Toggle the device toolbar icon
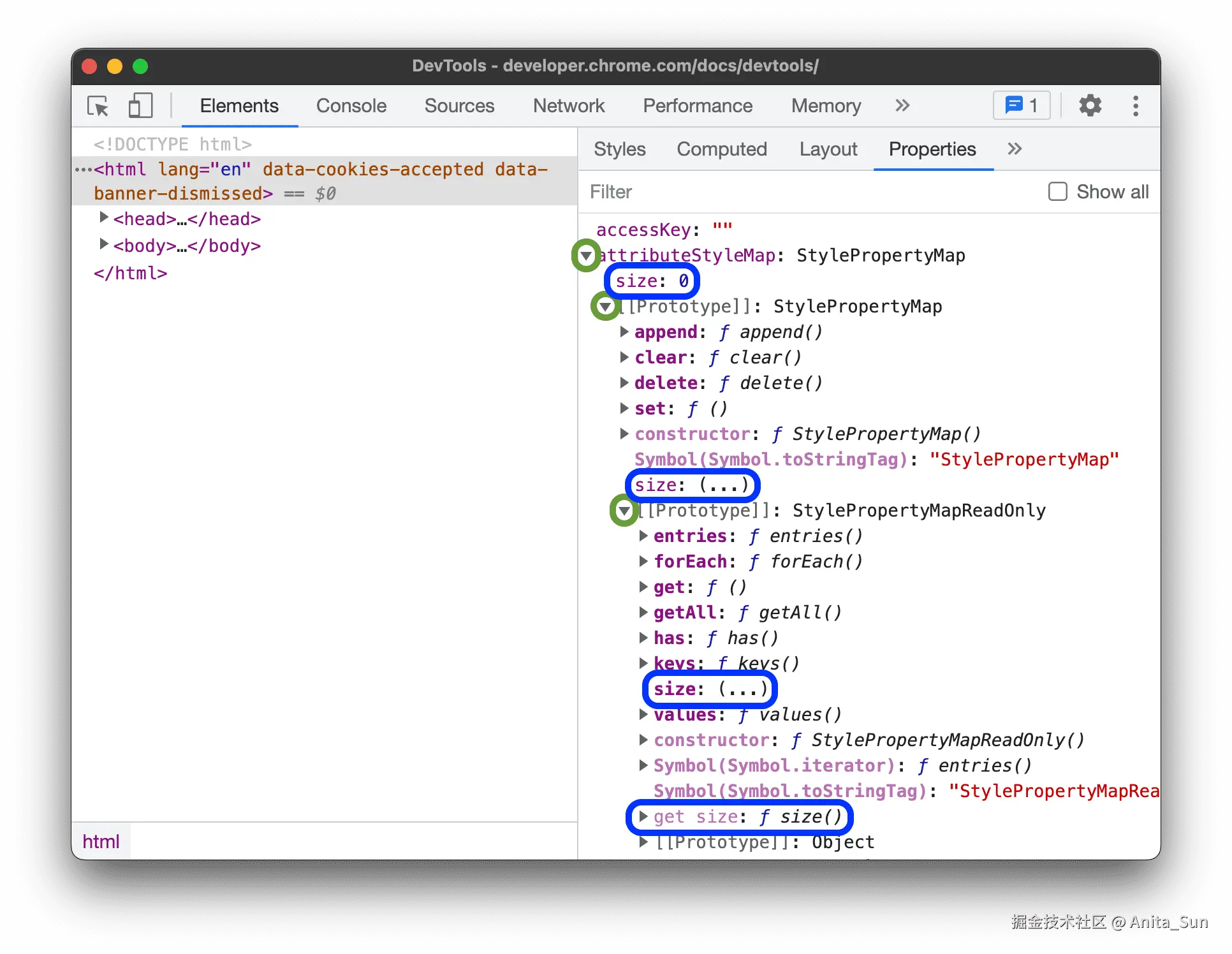Image resolution: width=1232 pixels, height=954 pixels. click(140, 106)
